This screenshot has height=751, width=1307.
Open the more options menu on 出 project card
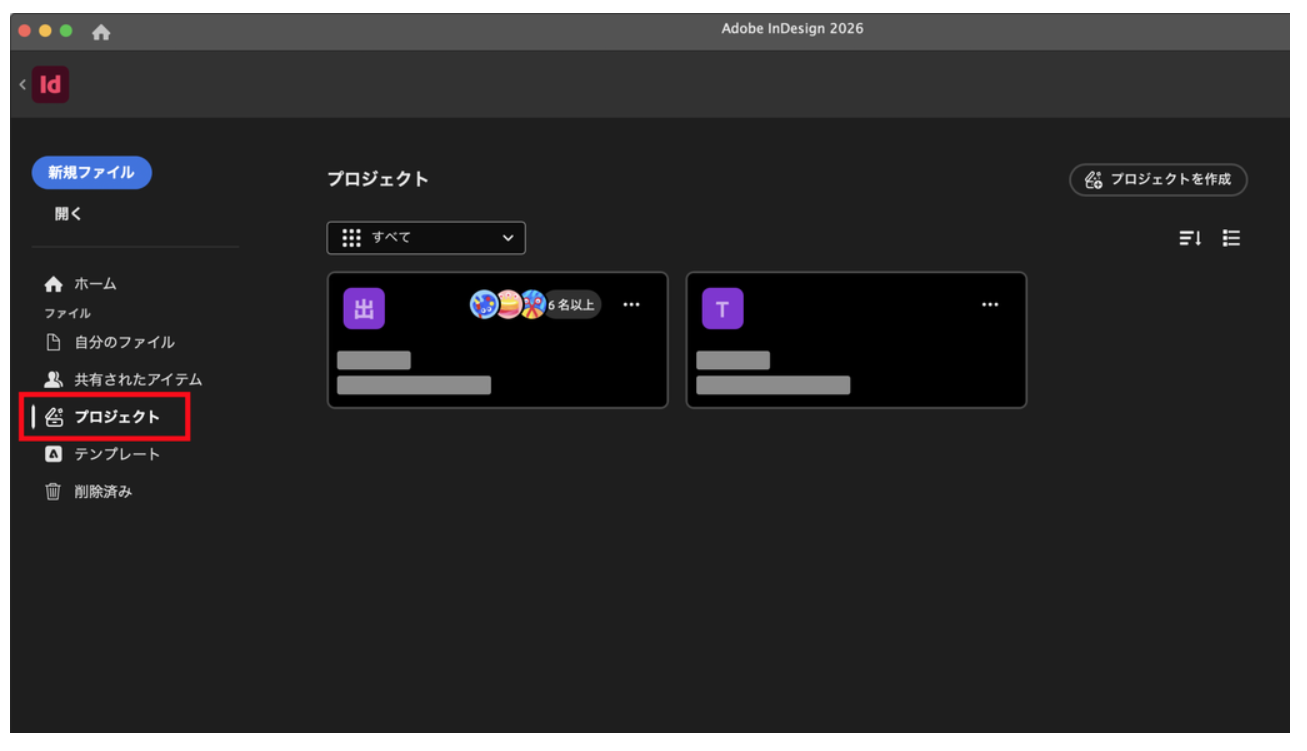coord(631,305)
